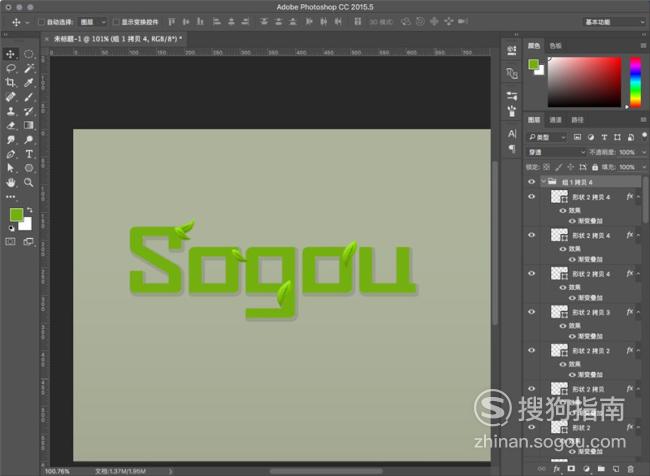
Task: Select the 图层 panel tab
Action: pyautogui.click(x=534, y=120)
